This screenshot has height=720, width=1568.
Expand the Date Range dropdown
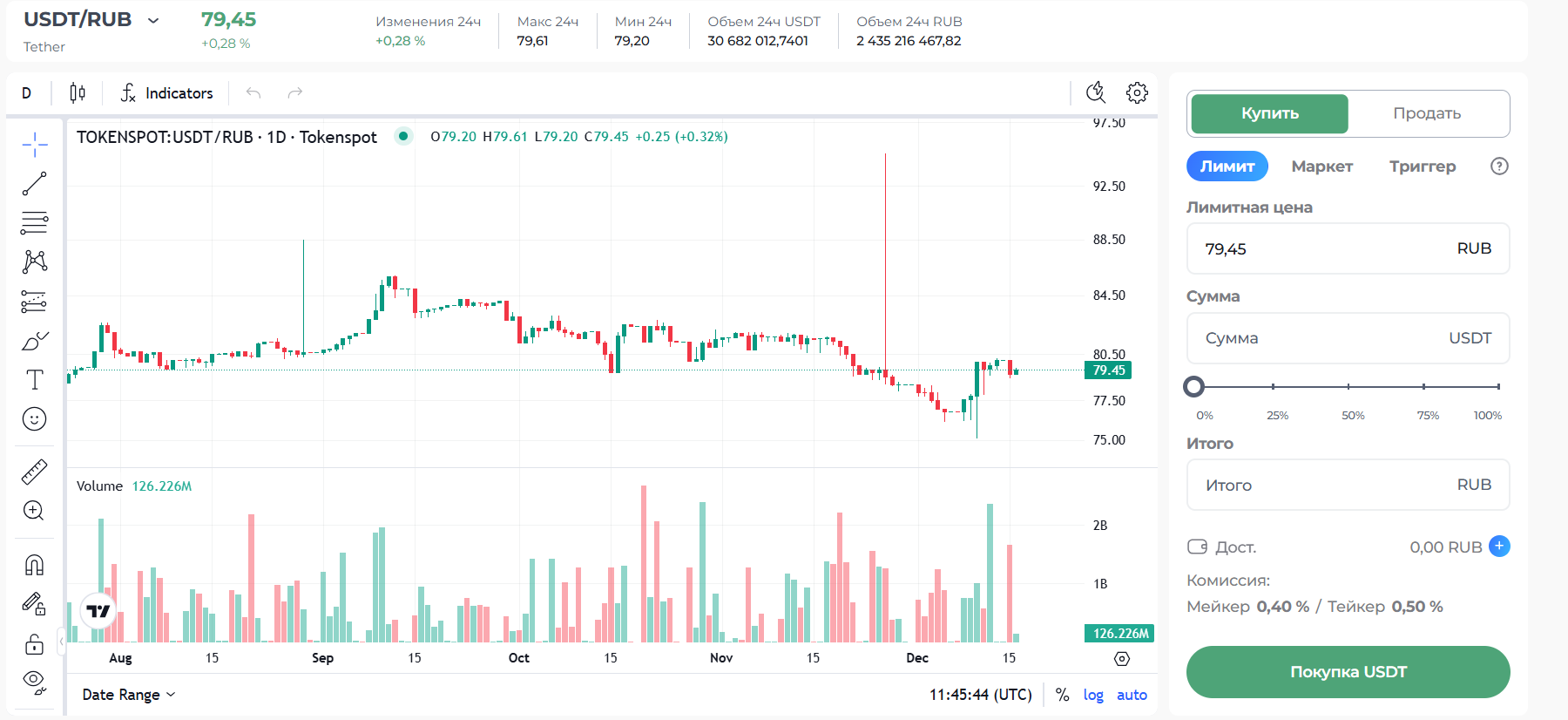click(128, 695)
